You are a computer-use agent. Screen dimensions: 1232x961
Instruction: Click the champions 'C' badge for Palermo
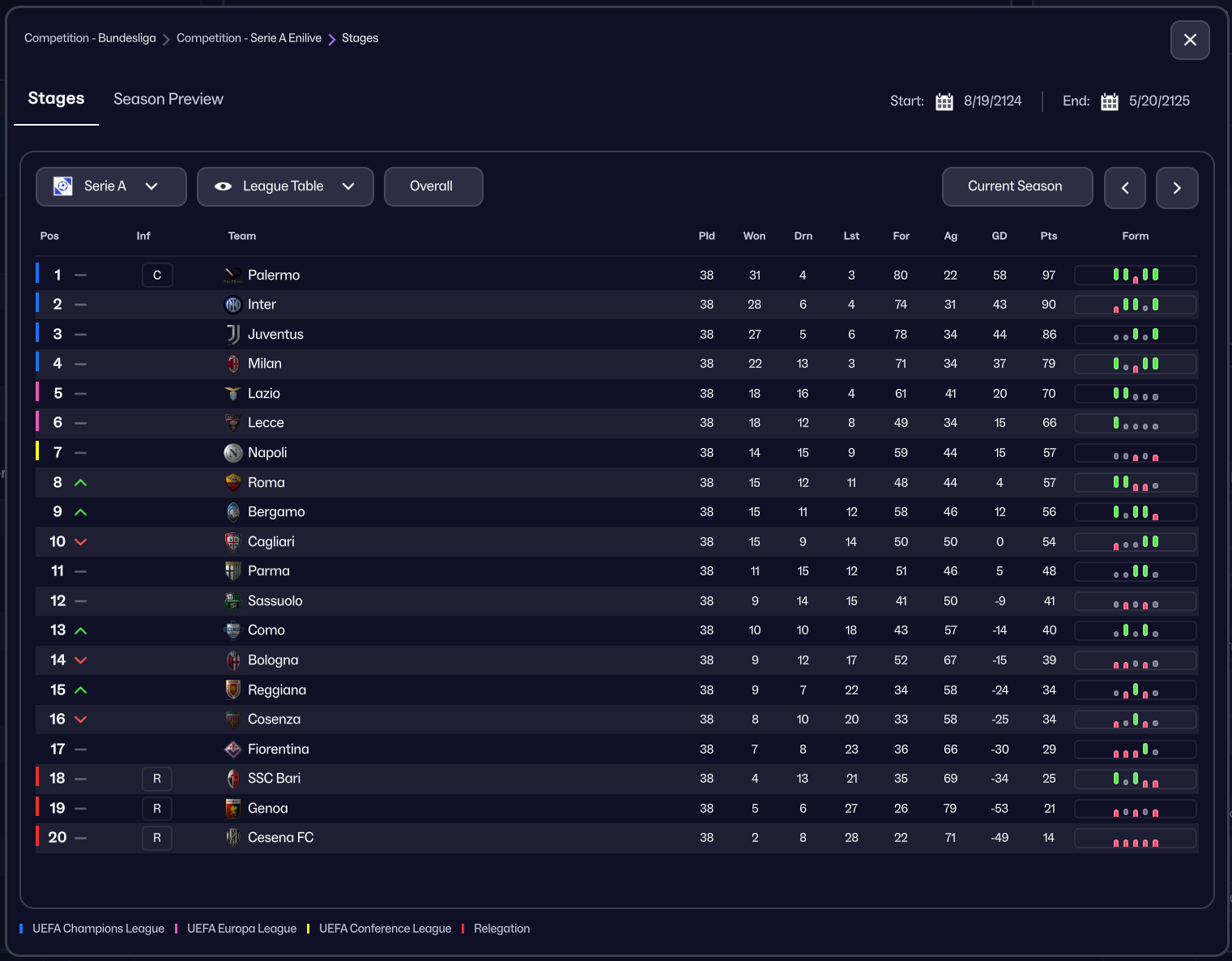157,275
